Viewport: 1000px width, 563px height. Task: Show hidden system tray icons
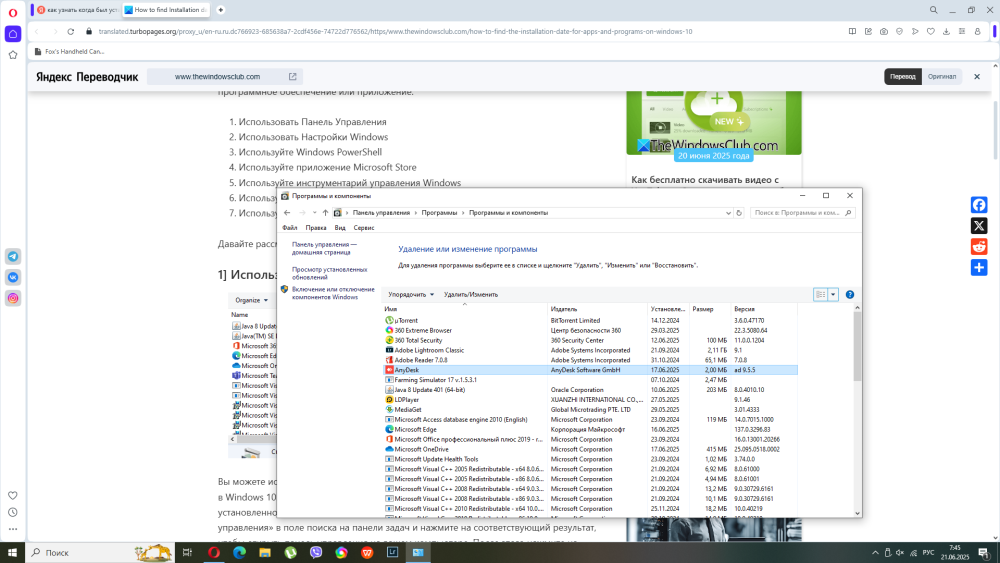875,553
